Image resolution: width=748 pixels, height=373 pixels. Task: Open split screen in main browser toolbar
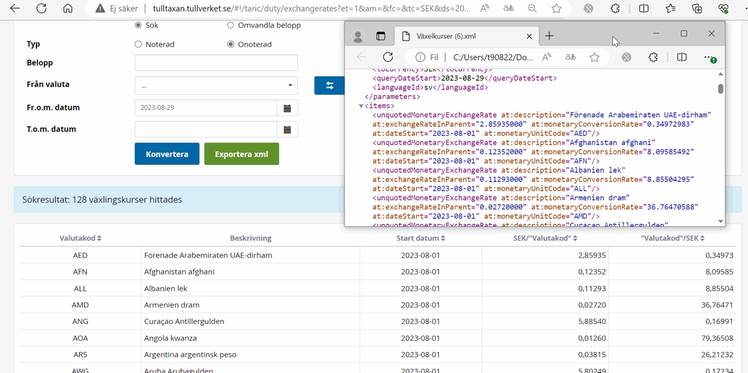coord(644,8)
